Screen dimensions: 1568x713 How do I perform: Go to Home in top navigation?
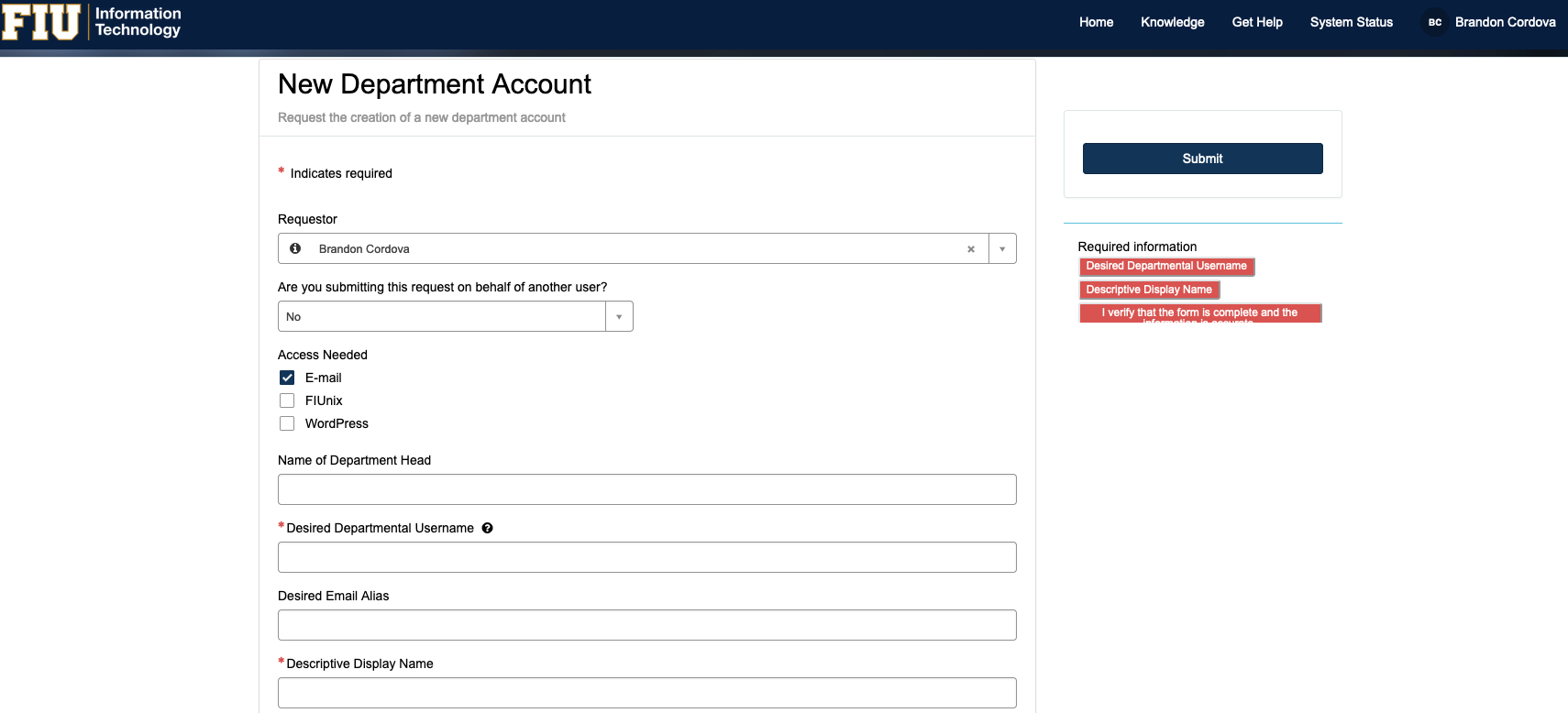click(x=1096, y=22)
